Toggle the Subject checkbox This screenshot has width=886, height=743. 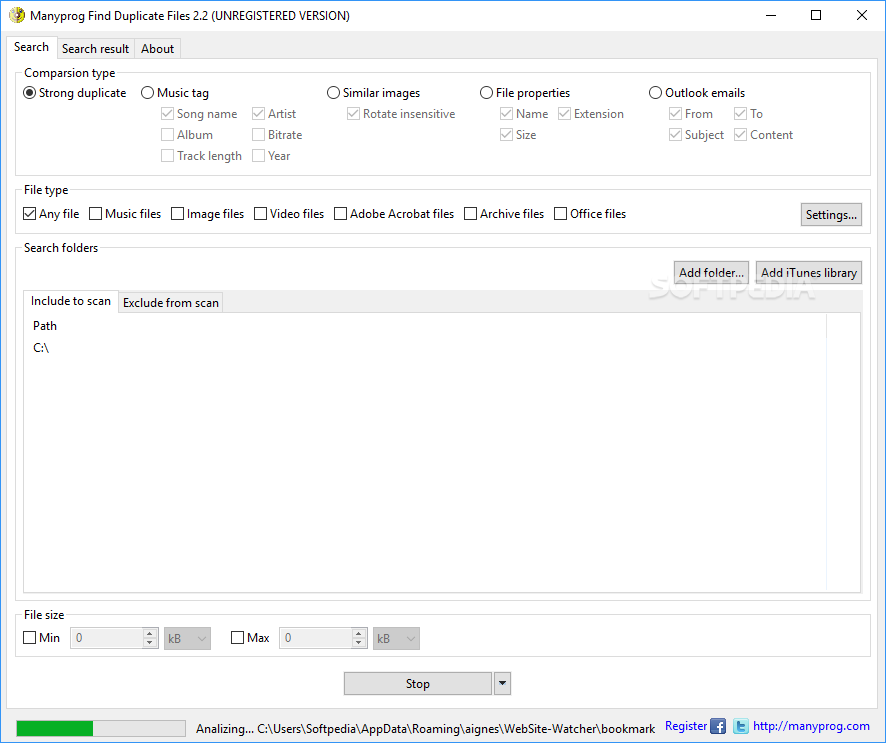point(697,134)
